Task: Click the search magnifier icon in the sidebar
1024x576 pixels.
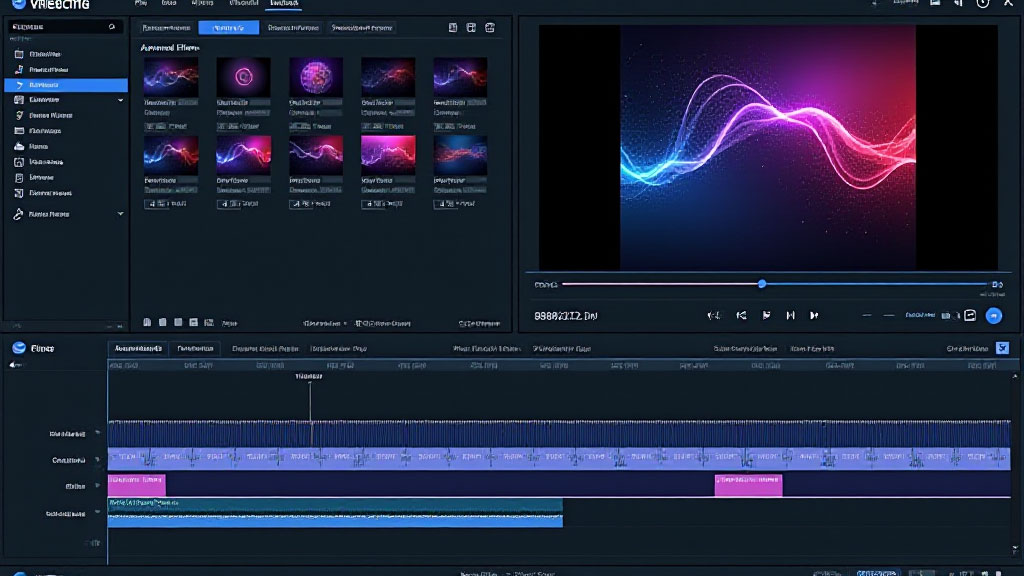Action: [x=111, y=28]
